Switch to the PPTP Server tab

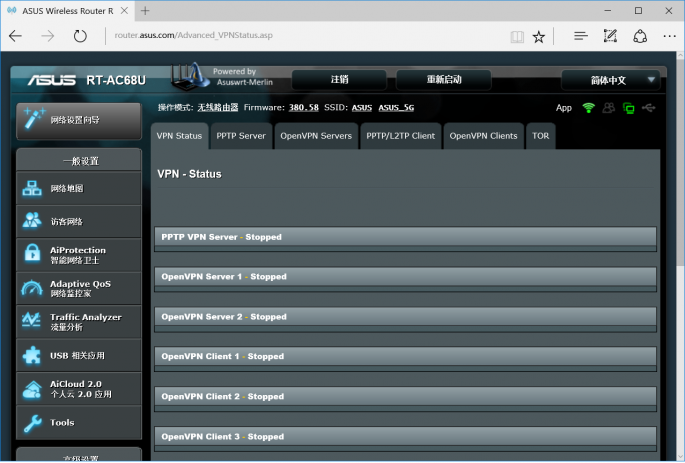click(x=241, y=136)
